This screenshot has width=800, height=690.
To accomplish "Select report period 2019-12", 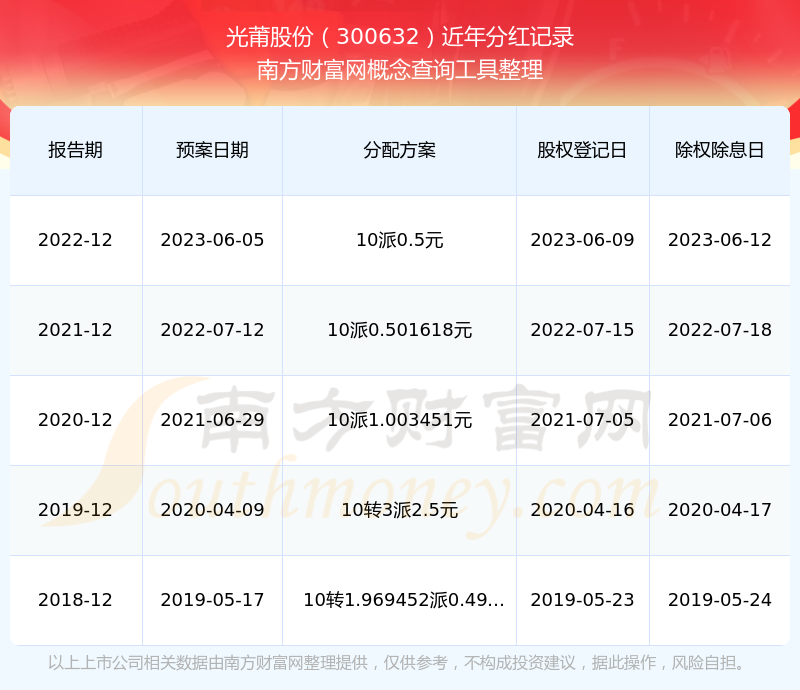I will coord(76,509).
